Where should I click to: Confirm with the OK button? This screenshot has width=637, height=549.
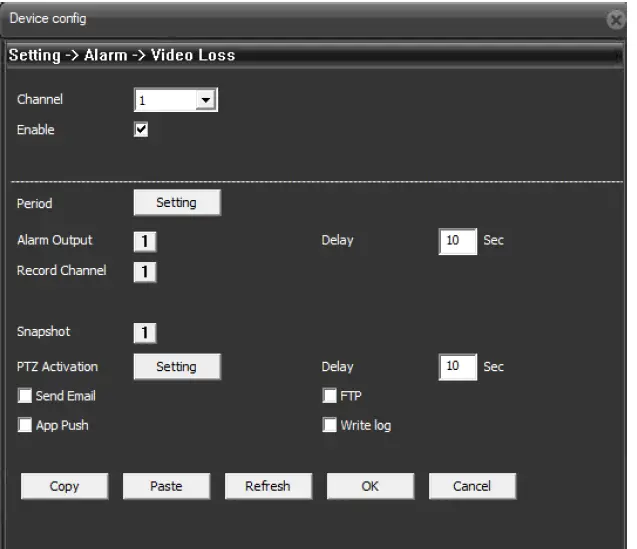[x=370, y=486]
